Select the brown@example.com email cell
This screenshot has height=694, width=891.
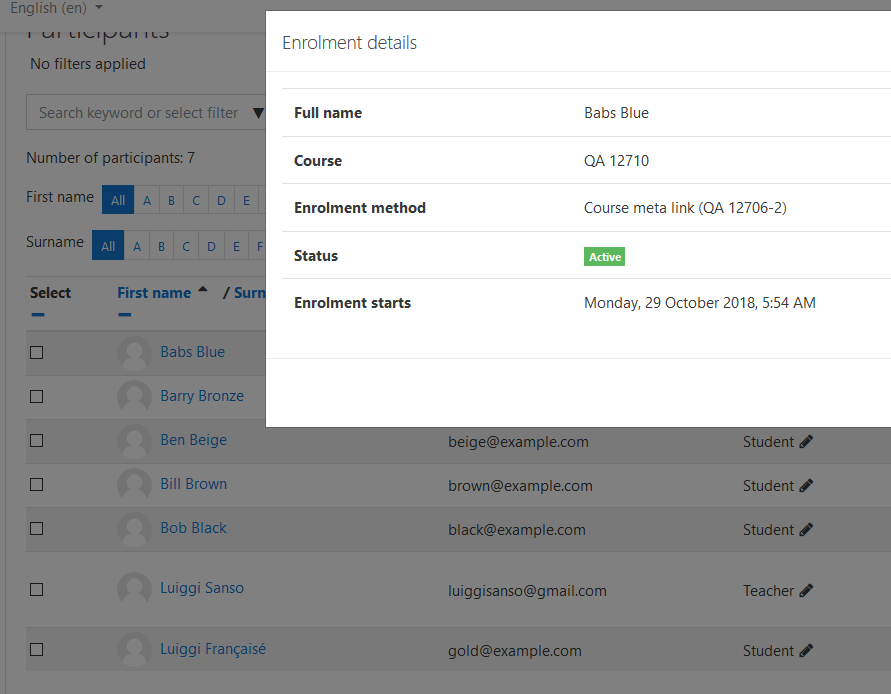(520, 485)
